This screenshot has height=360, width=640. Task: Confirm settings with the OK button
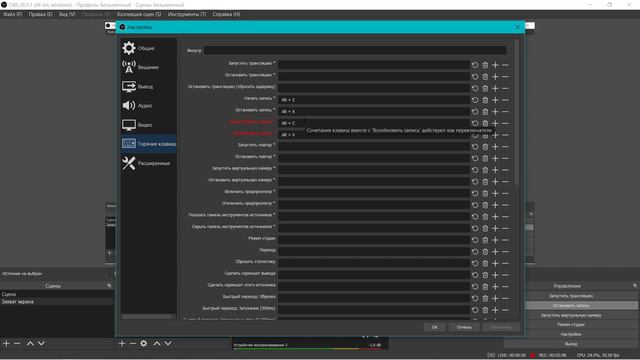coord(435,327)
